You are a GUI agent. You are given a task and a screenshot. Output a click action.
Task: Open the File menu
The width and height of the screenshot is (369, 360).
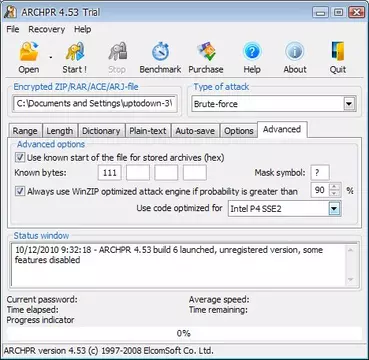(x=13, y=29)
